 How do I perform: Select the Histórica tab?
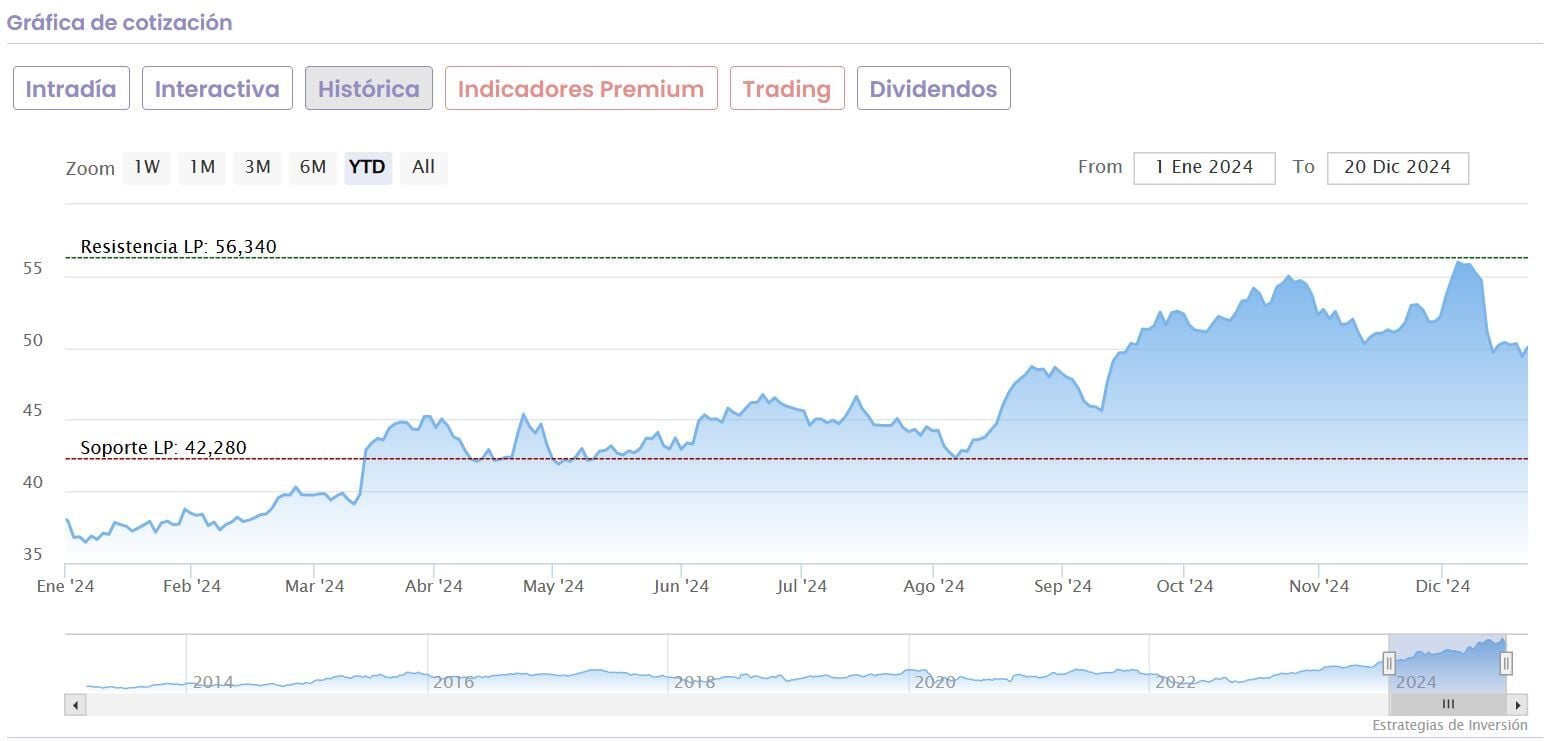pyautogui.click(x=368, y=89)
